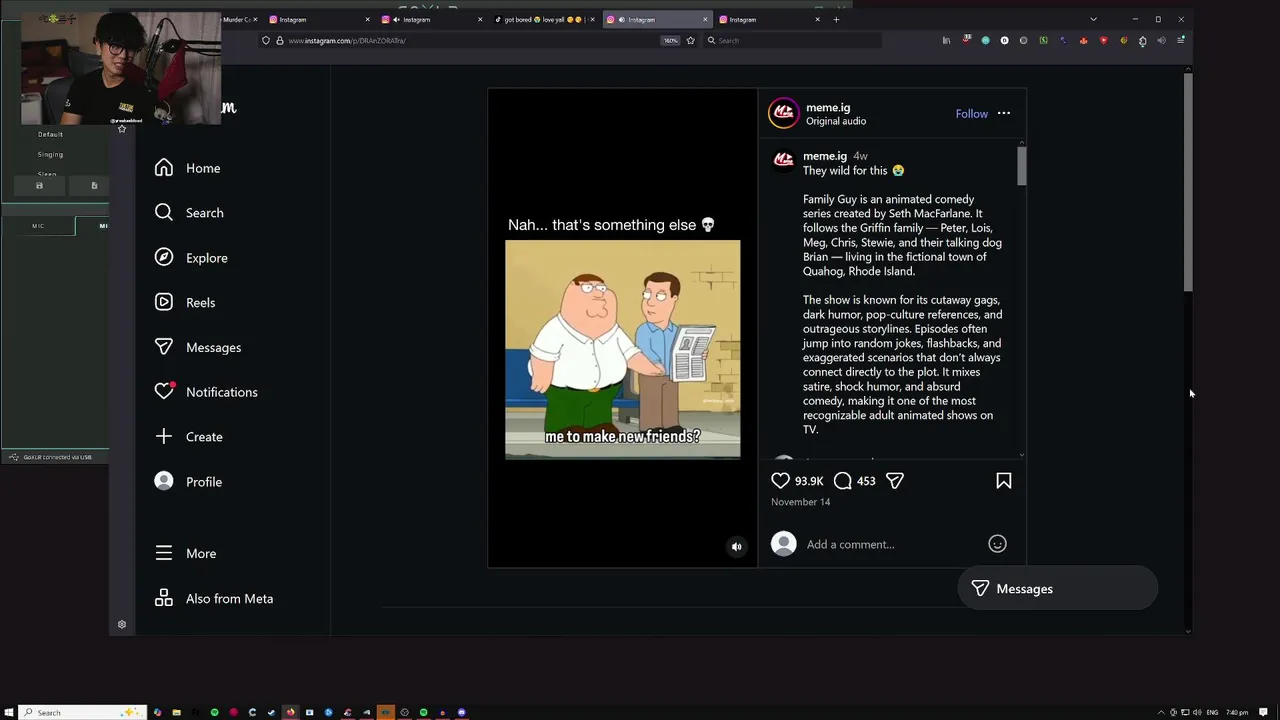Click the November 14 post date
1280x720 pixels.
pyautogui.click(x=800, y=502)
